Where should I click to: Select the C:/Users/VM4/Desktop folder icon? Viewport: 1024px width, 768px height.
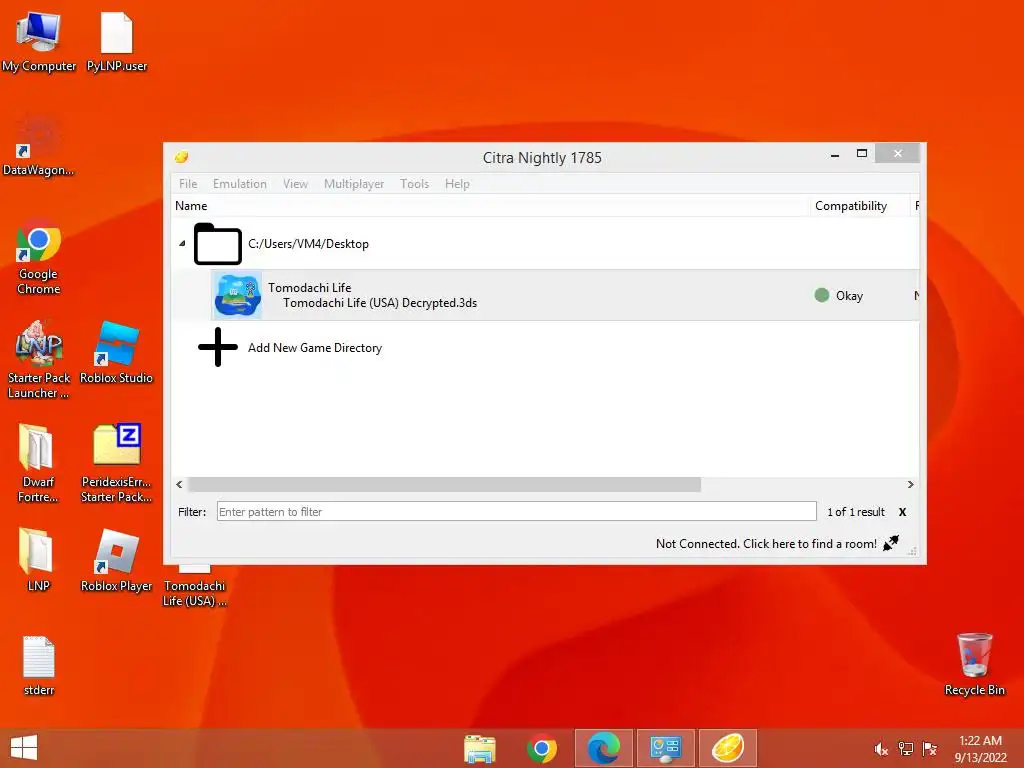pos(218,244)
